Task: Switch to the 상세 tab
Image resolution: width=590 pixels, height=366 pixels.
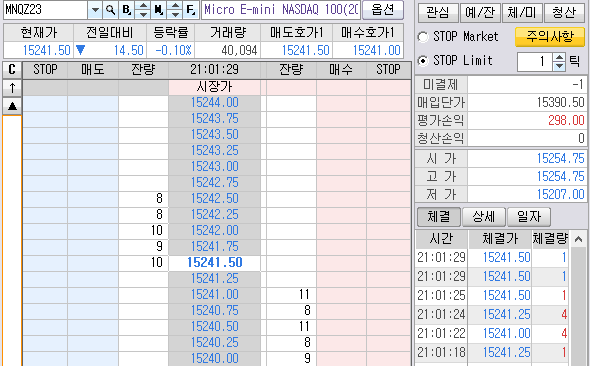Action: pos(484,217)
